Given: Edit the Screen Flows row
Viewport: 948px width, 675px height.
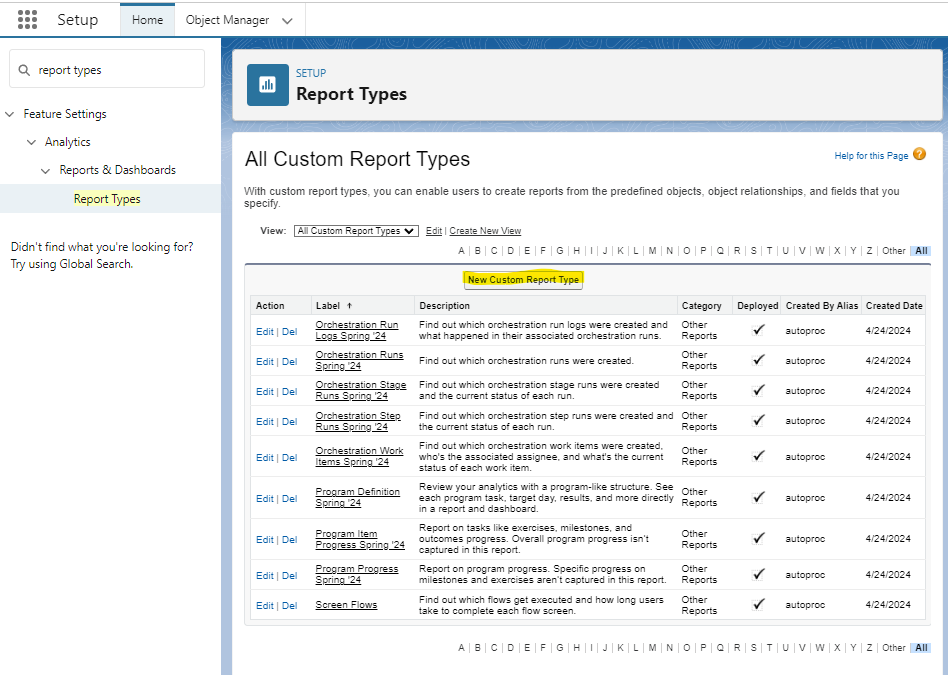Looking at the screenshot, I should (x=265, y=605).
